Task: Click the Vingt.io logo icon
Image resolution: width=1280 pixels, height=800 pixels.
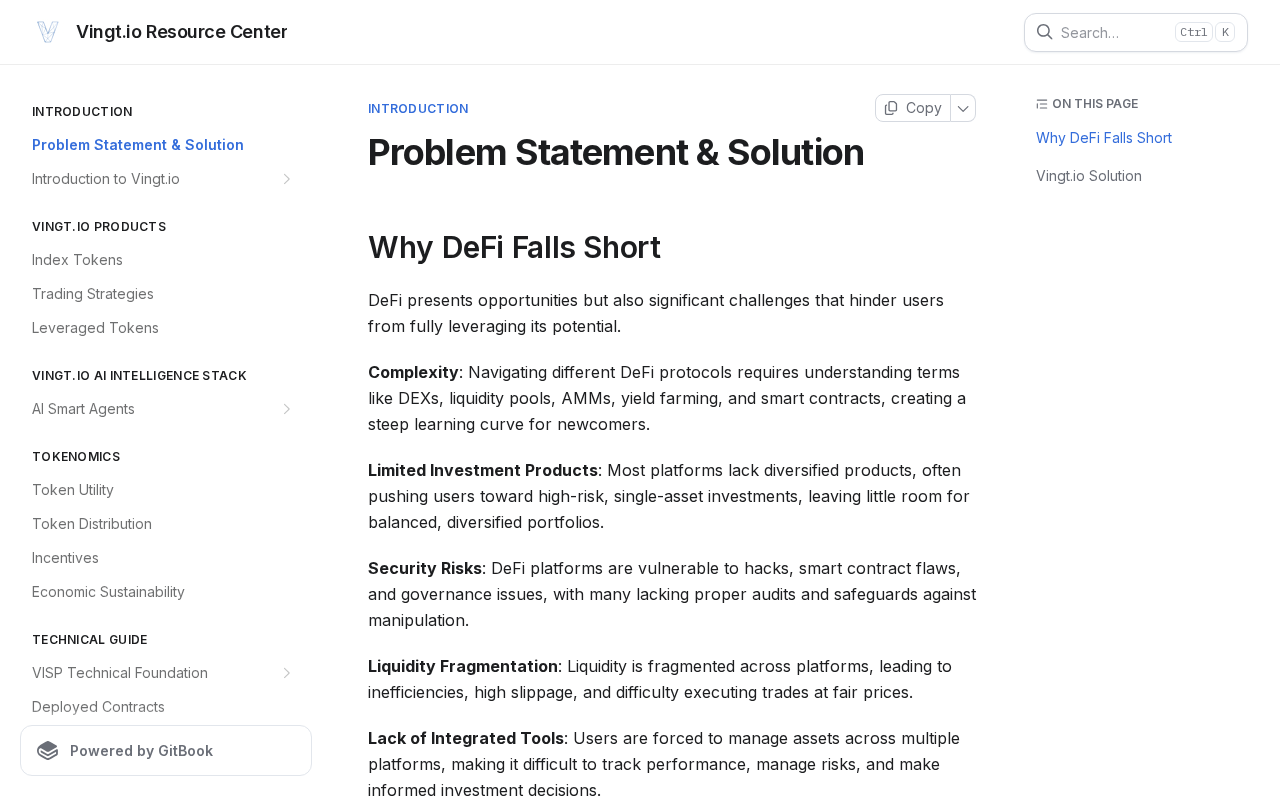Action: 48,32
